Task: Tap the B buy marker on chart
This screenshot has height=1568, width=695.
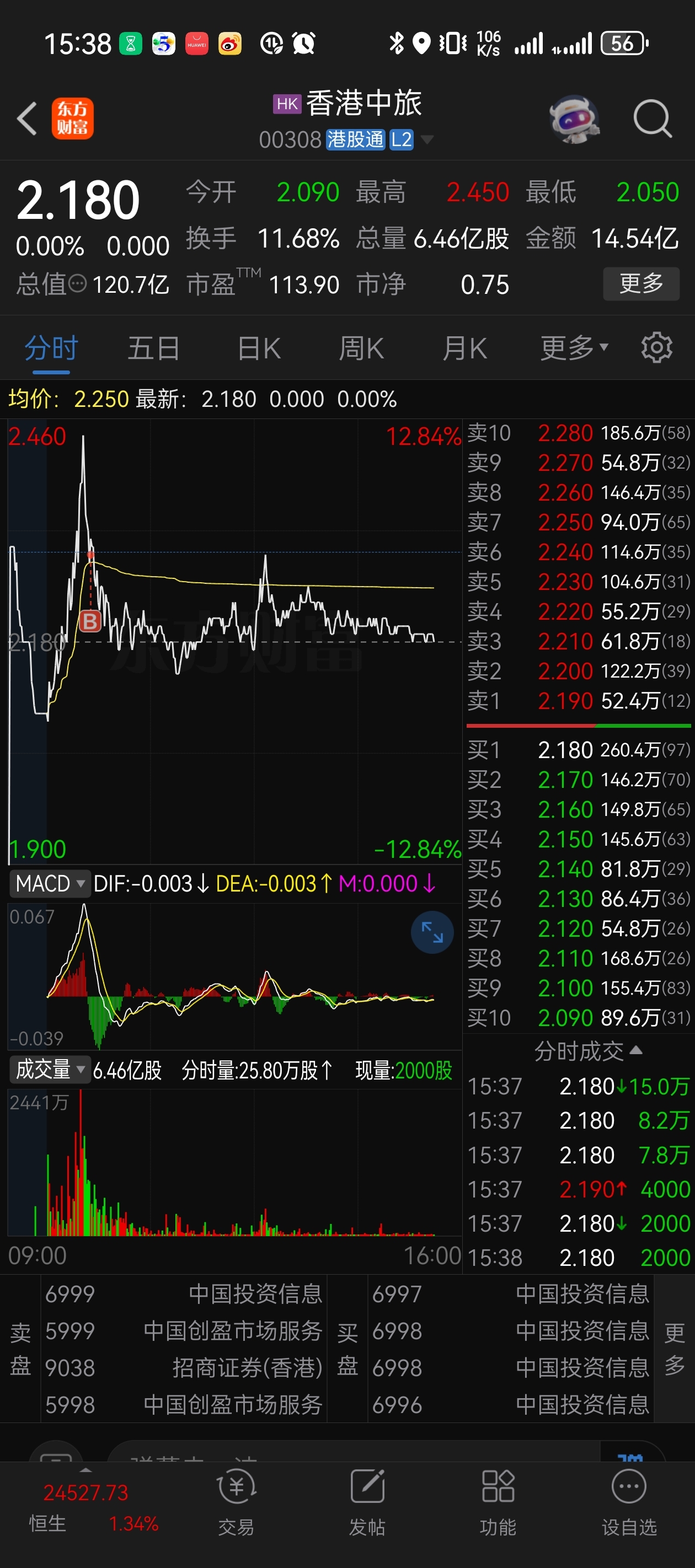Action: (x=90, y=621)
